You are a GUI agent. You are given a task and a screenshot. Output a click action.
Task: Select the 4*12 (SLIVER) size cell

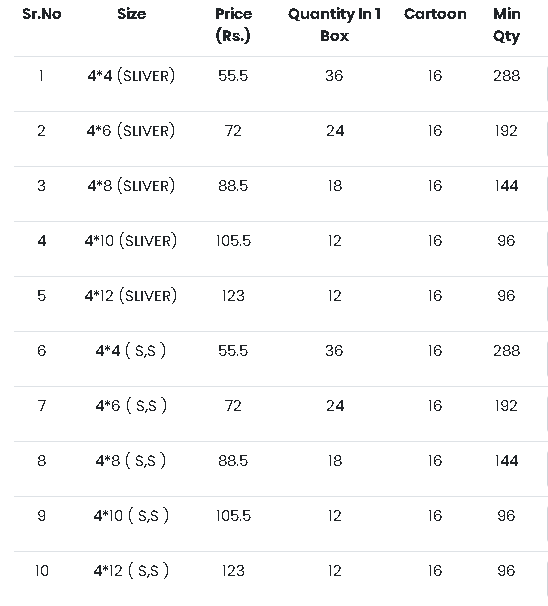click(131, 296)
